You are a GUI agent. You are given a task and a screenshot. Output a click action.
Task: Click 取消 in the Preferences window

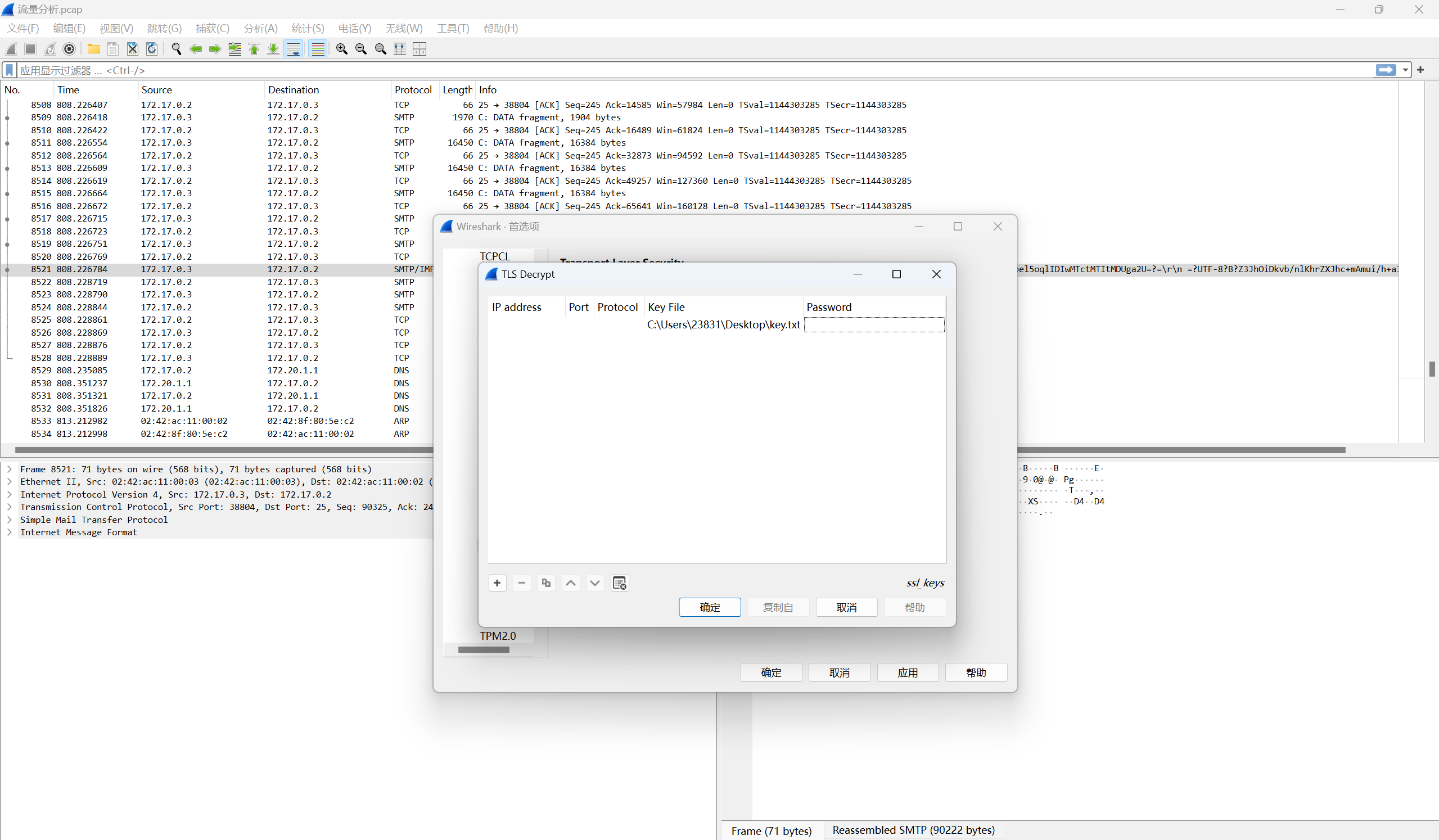pyautogui.click(x=840, y=672)
